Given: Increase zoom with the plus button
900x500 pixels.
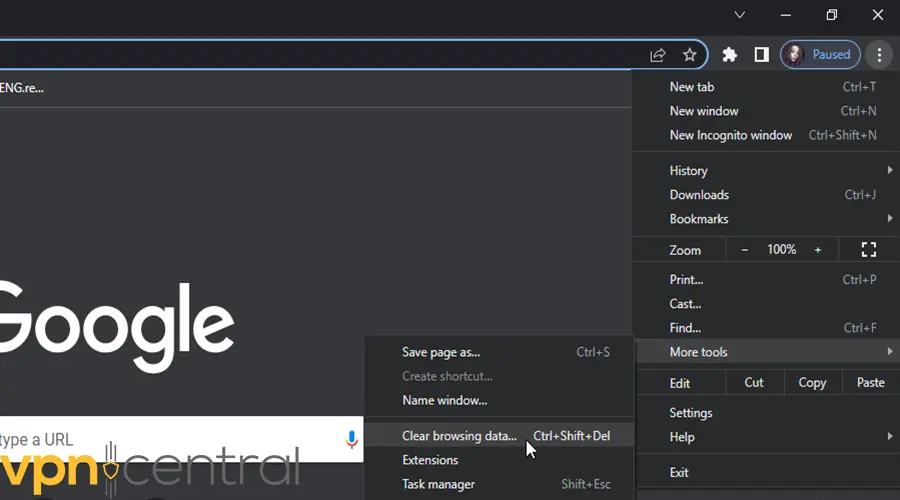Looking at the screenshot, I should pyautogui.click(x=818, y=250).
